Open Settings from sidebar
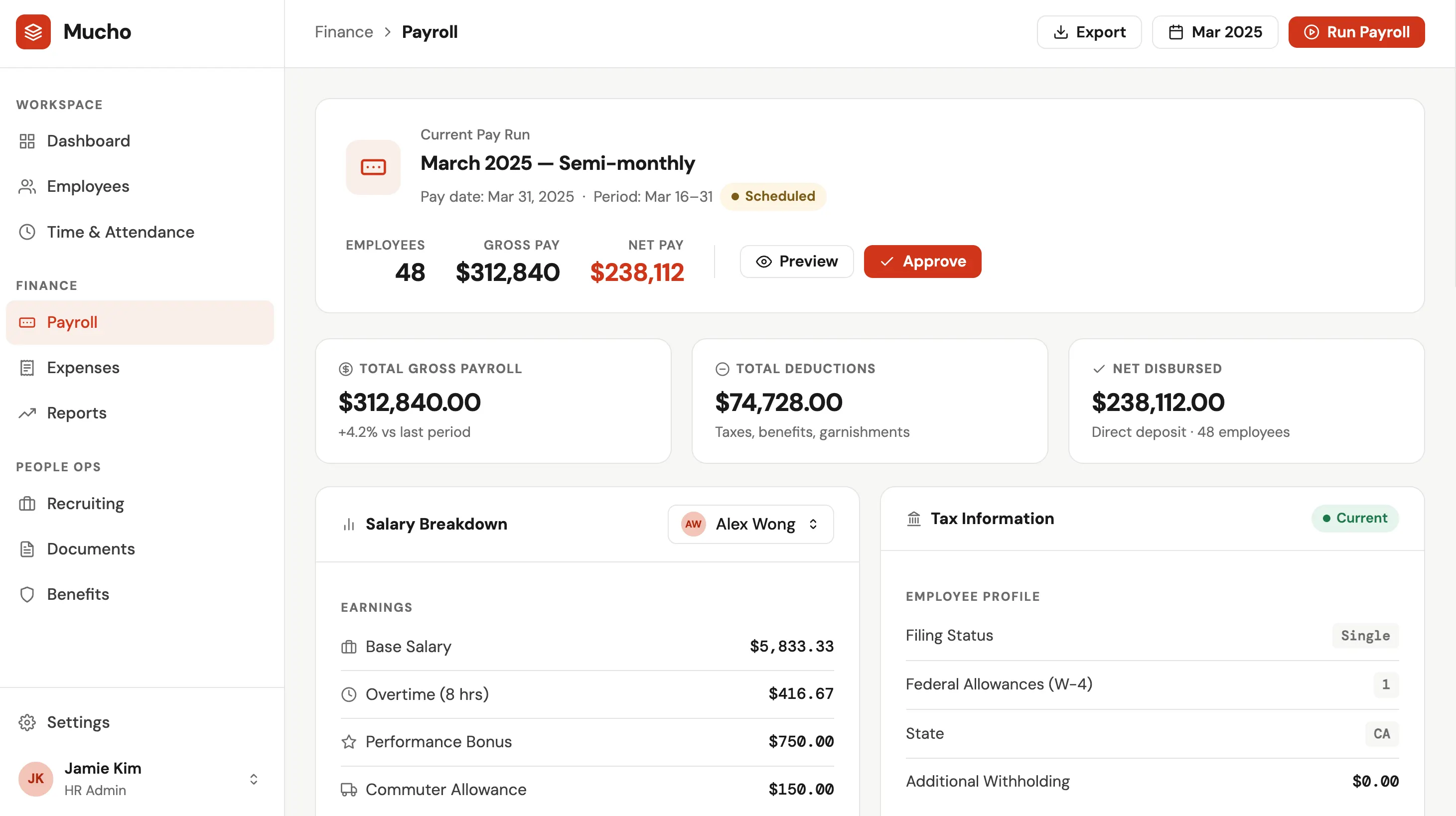The image size is (1456, 816). [x=140, y=722]
